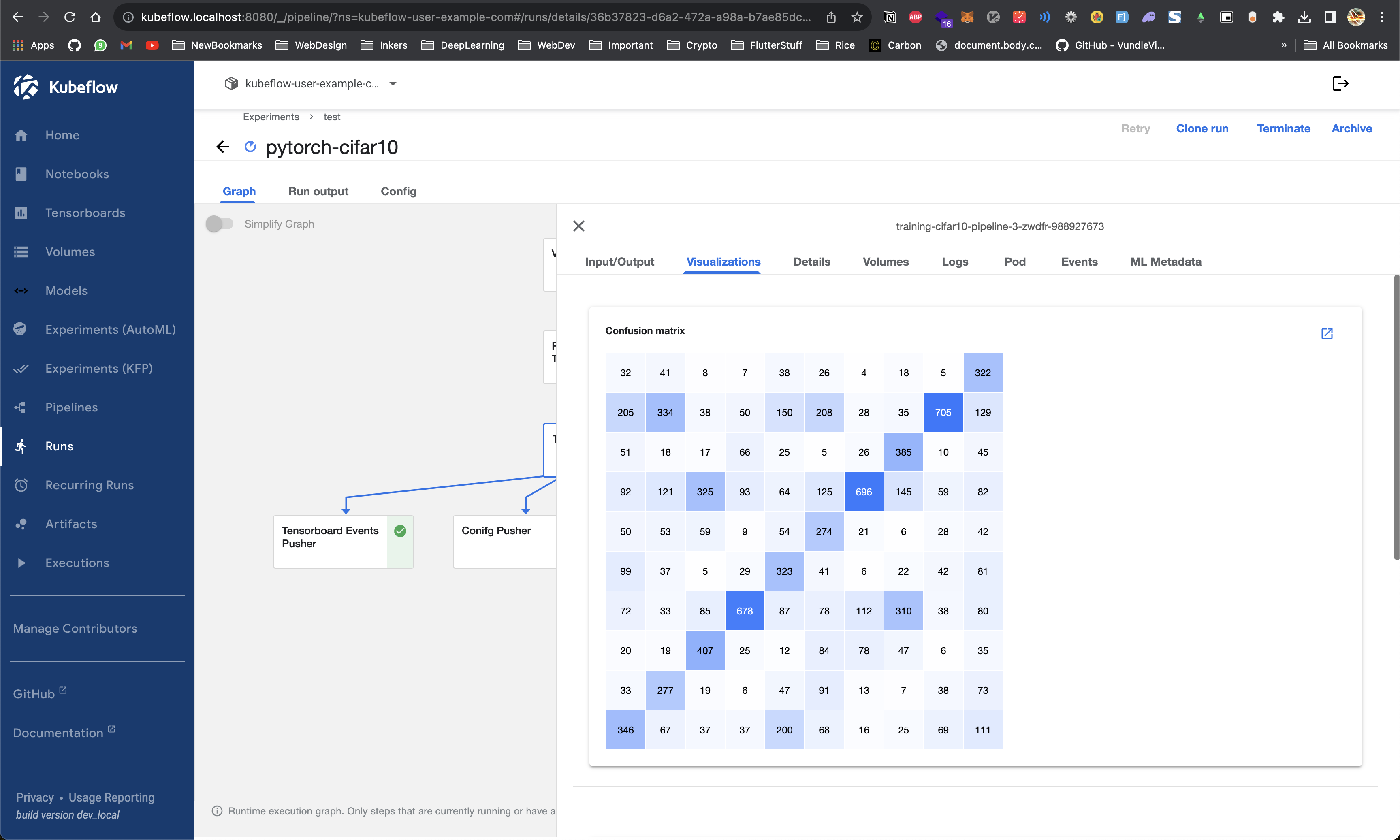
Task: Click the Clone run button
Action: [1202, 128]
